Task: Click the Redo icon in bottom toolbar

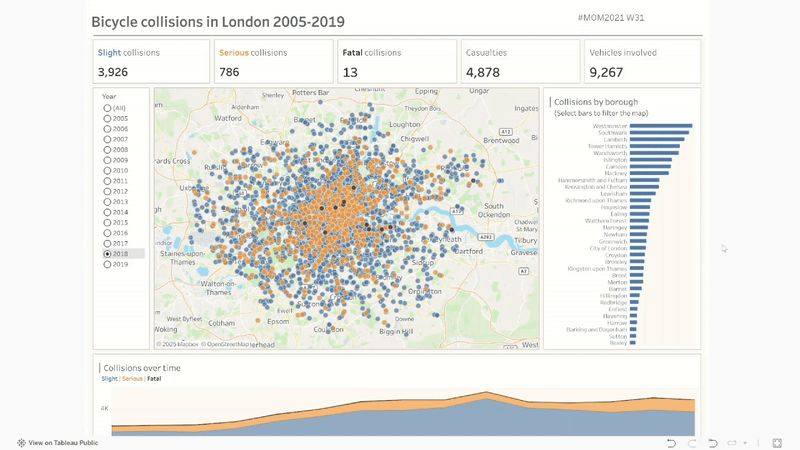Action: pos(692,443)
